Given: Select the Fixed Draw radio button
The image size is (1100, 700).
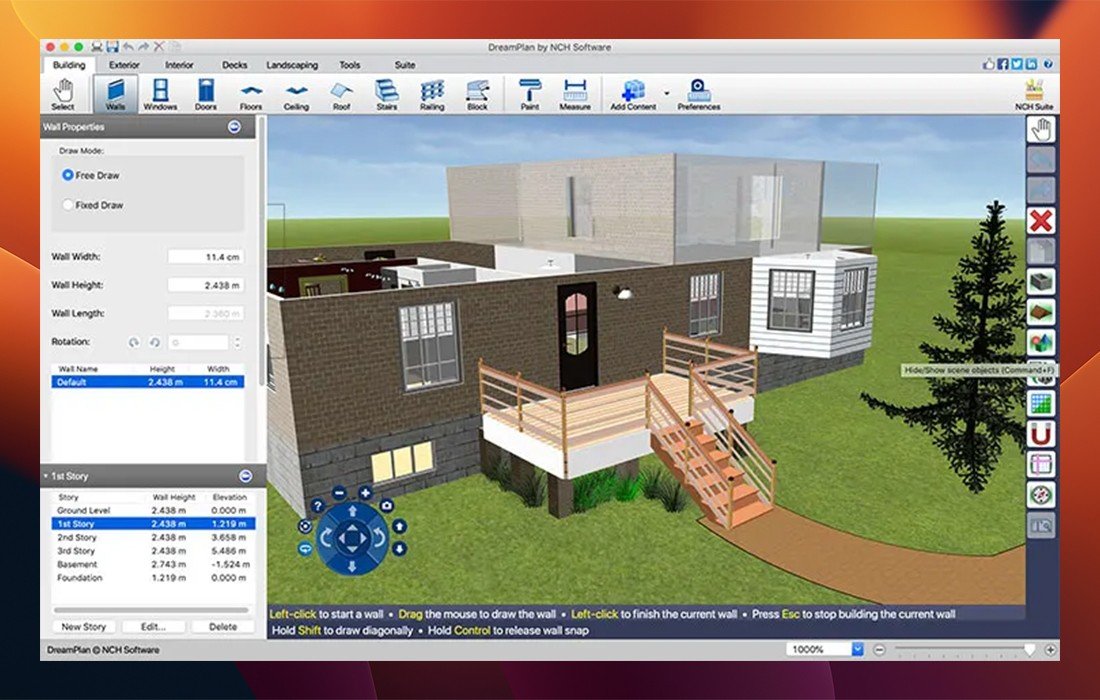Looking at the screenshot, I should (x=68, y=205).
